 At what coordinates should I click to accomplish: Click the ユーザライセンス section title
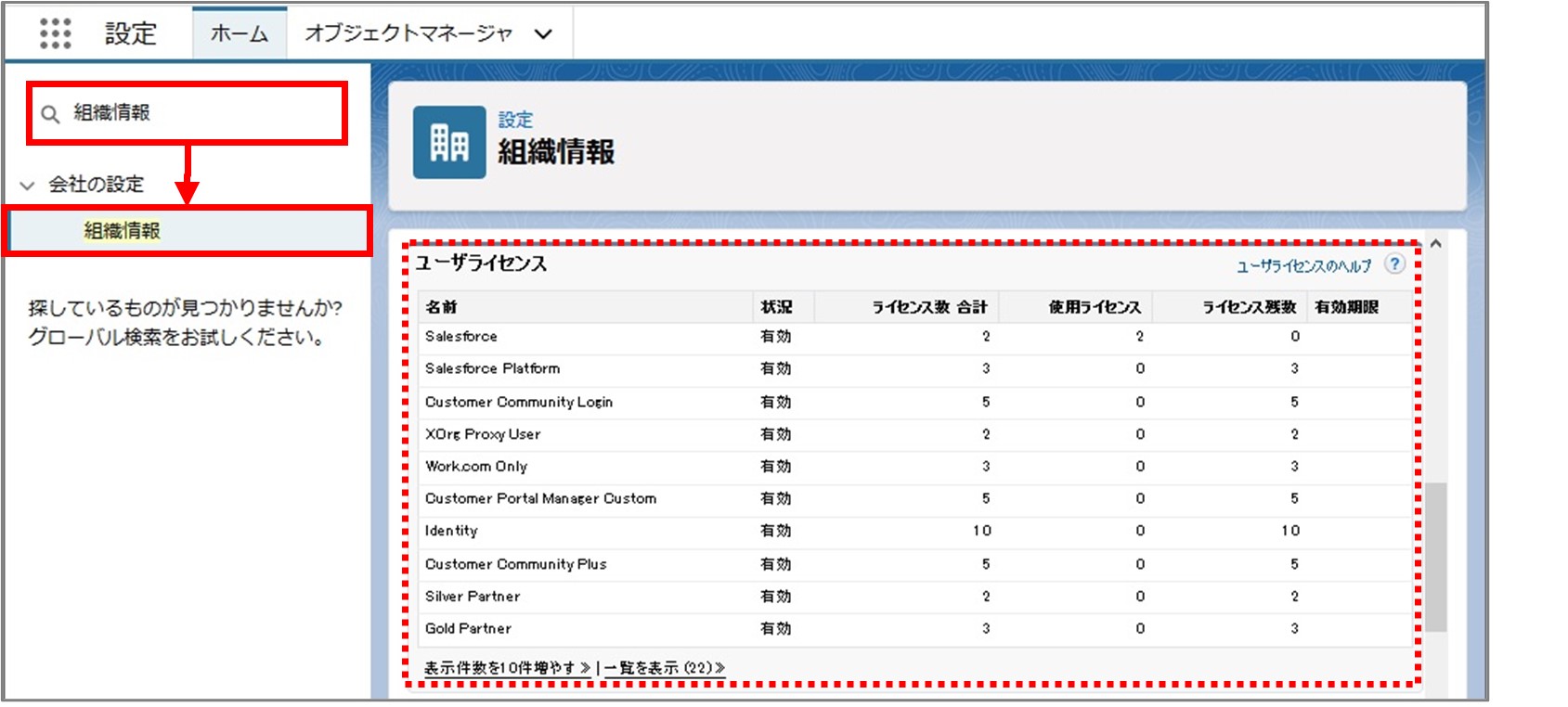click(x=481, y=264)
